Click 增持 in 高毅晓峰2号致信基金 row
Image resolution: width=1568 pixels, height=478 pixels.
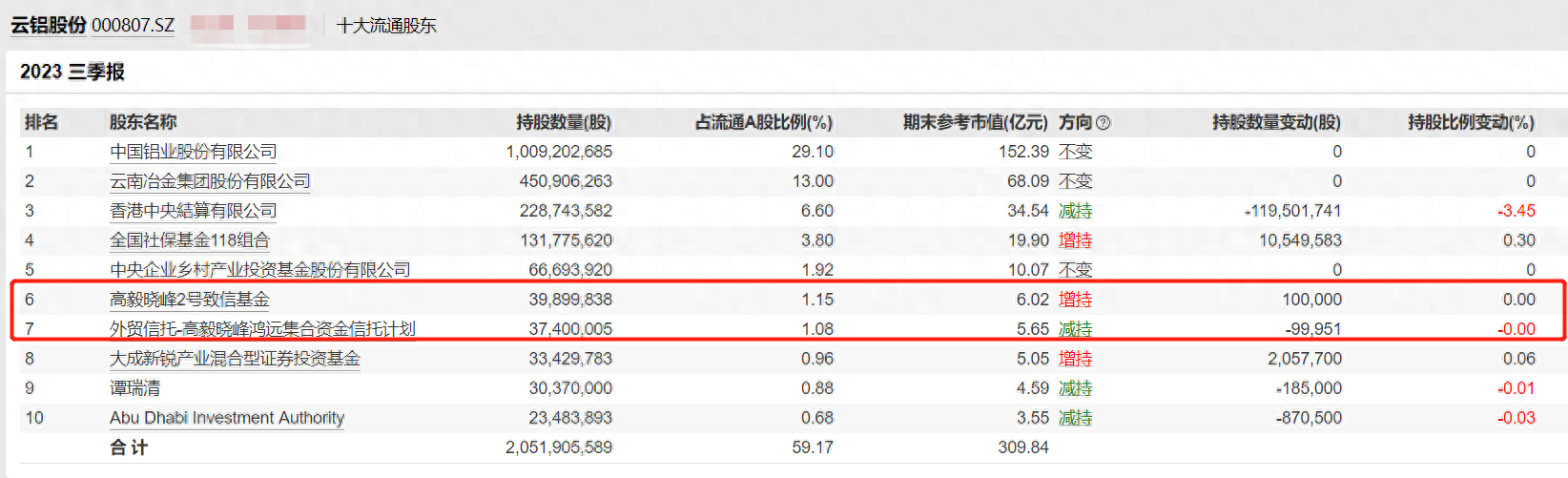(x=1076, y=300)
